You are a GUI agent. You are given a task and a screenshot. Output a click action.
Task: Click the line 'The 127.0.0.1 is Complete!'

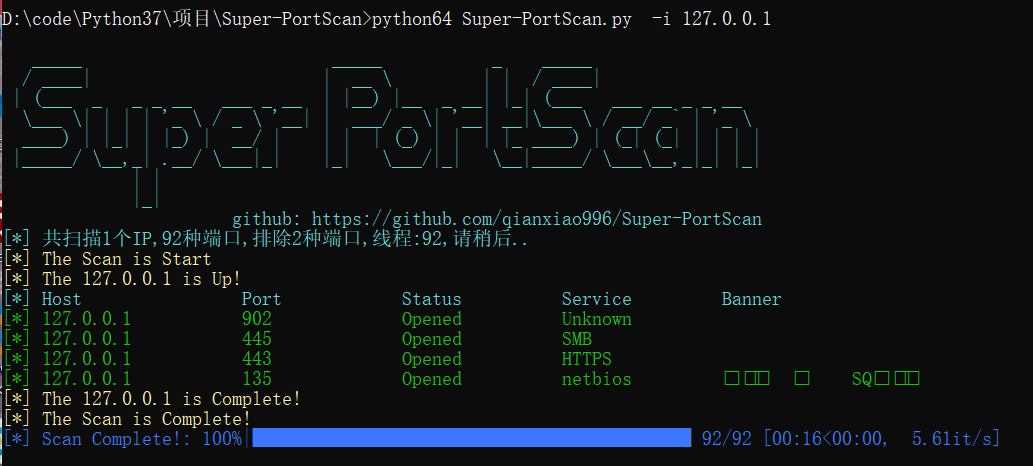click(171, 399)
